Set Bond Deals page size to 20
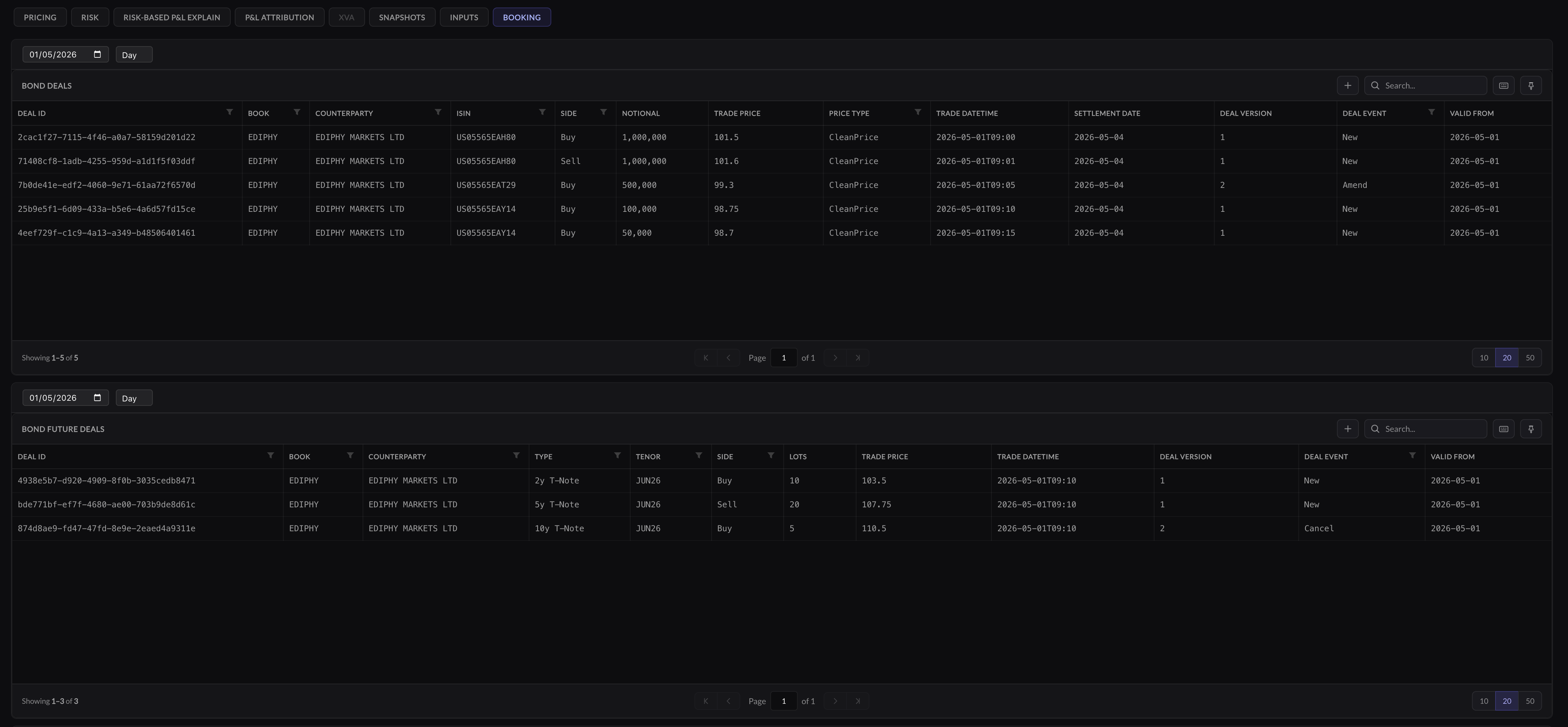The width and height of the screenshot is (1568, 727). coord(1507,358)
